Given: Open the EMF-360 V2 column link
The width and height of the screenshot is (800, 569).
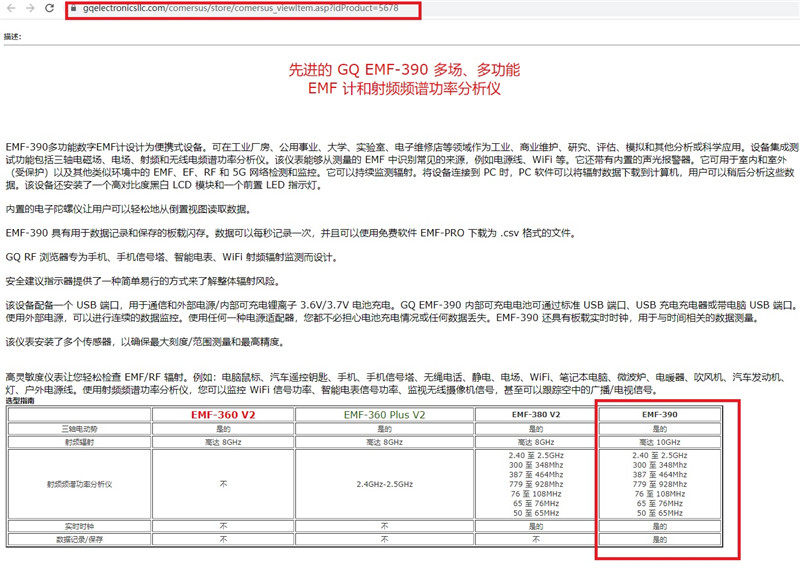Looking at the screenshot, I should [x=223, y=415].
